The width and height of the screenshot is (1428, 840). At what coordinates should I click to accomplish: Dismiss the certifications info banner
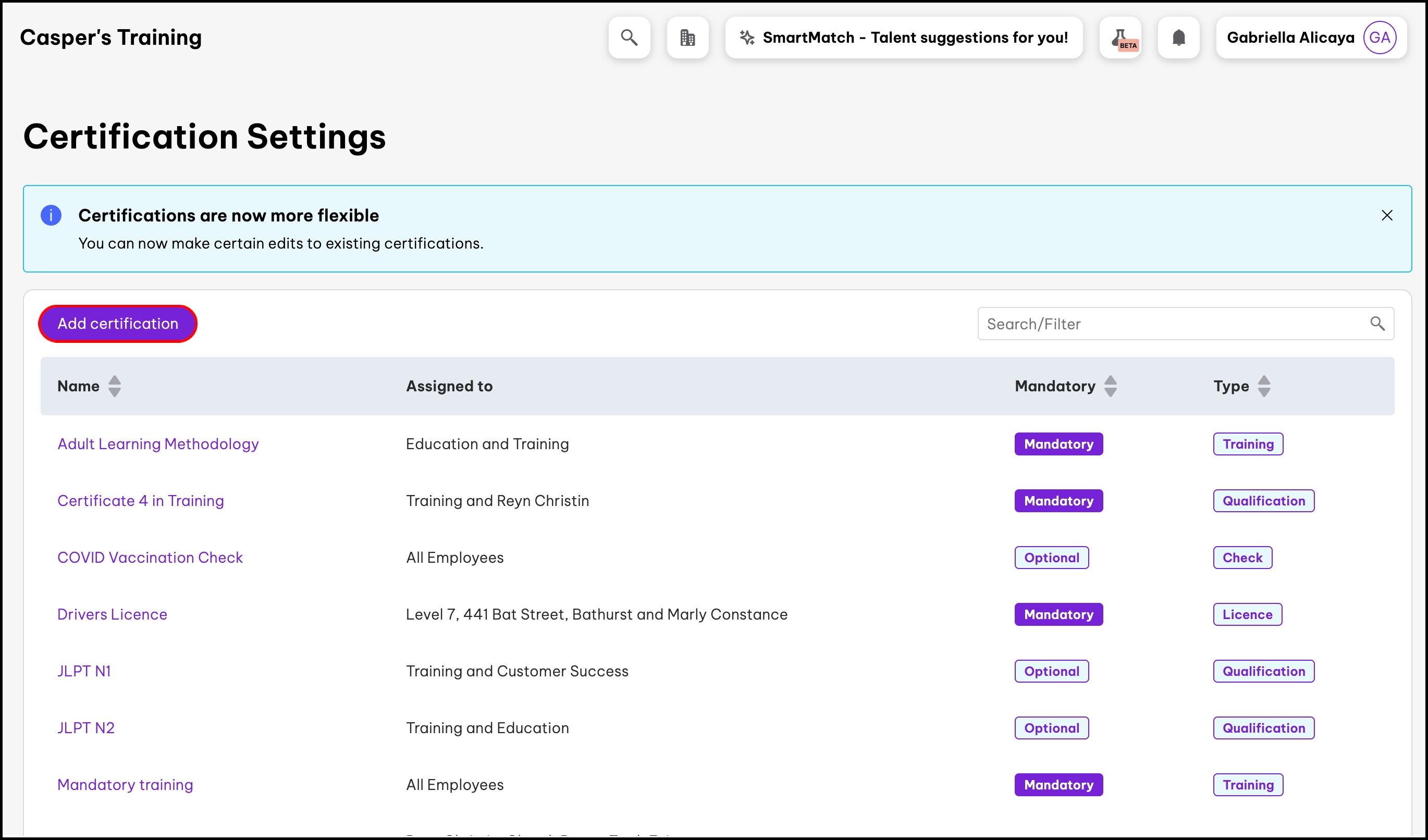point(1387,215)
